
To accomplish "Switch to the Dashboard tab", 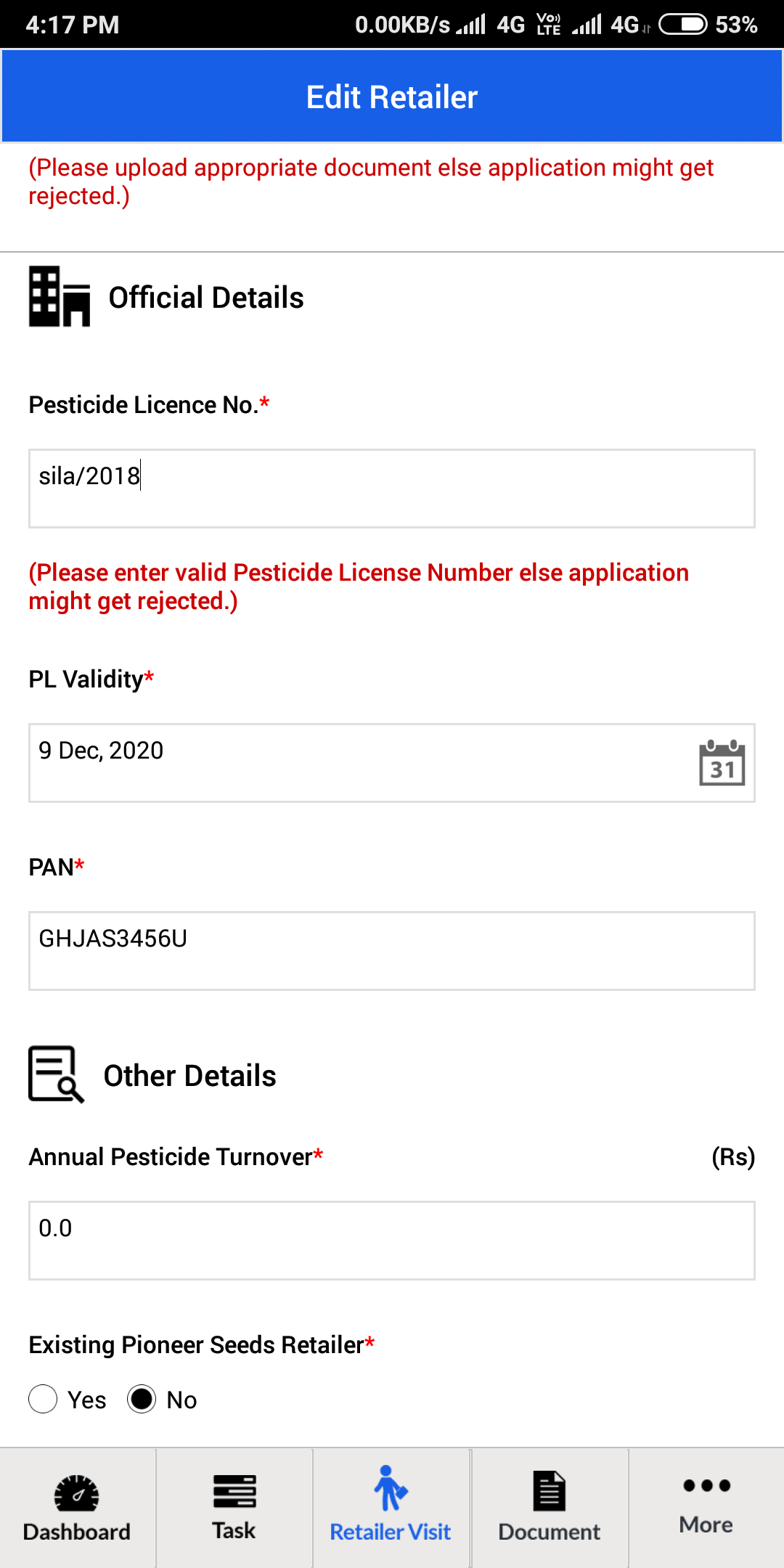I will [78, 1508].
